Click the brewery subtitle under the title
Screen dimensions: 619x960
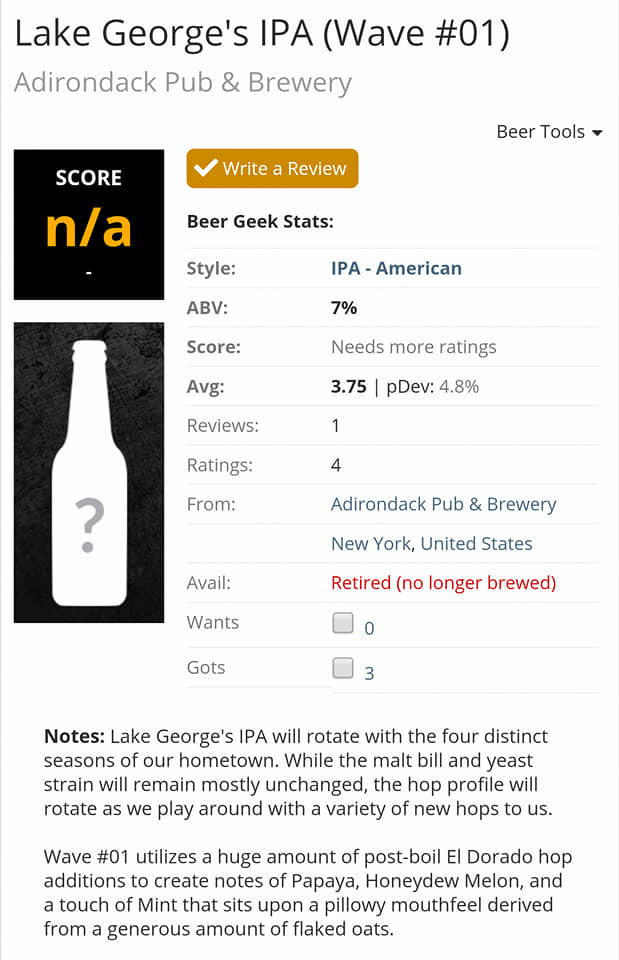click(183, 82)
